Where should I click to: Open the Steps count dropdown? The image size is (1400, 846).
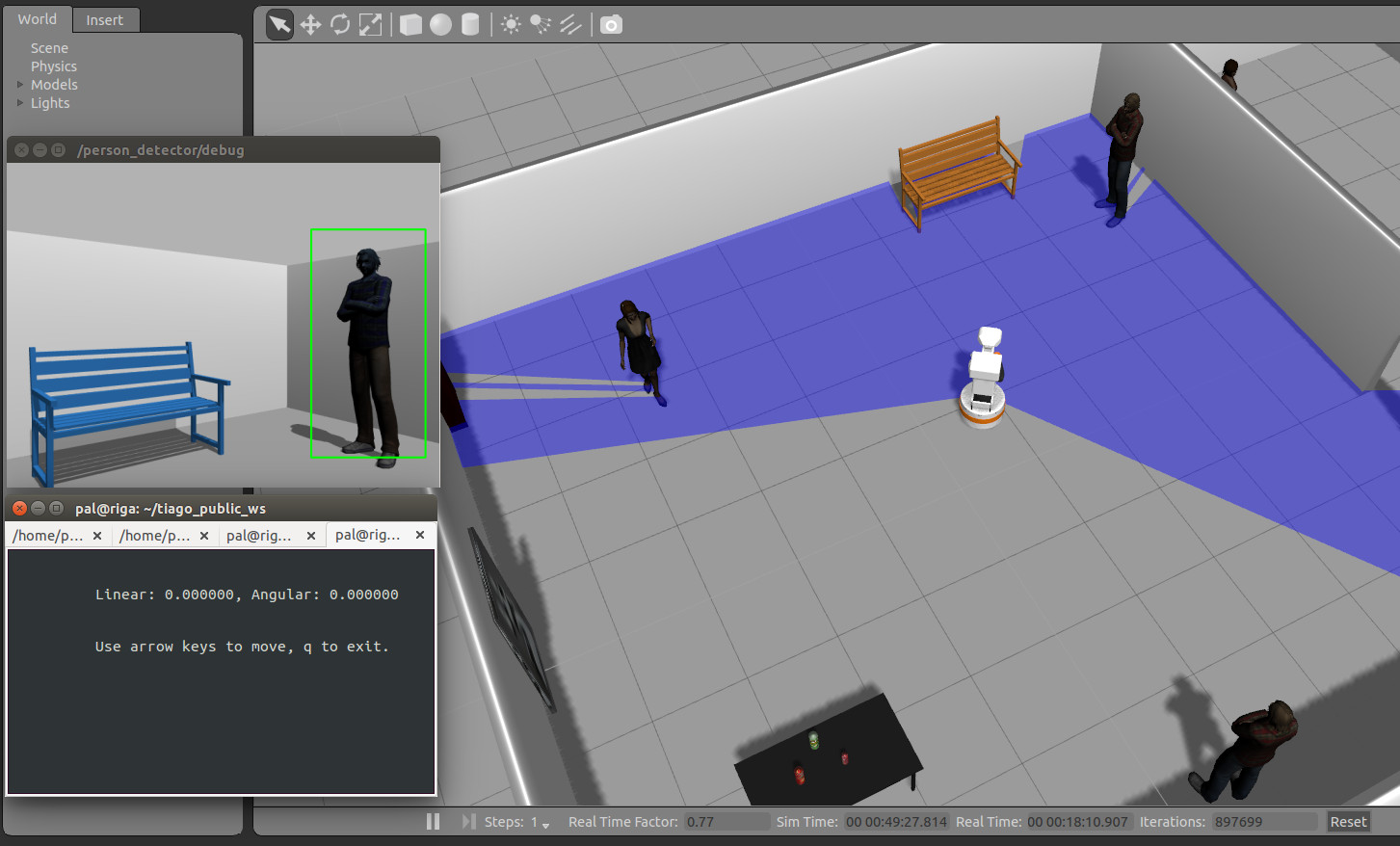point(545,824)
